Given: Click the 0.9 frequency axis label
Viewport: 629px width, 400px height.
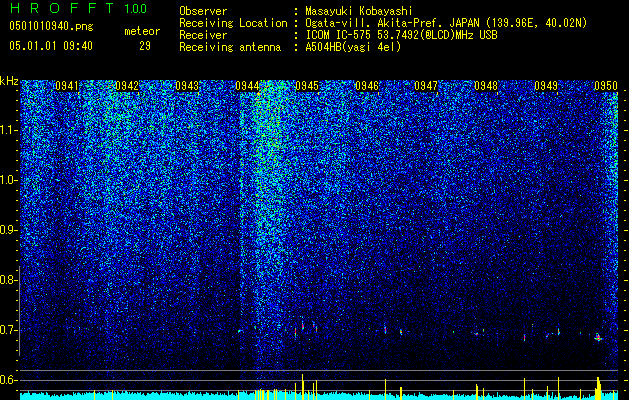Looking at the screenshot, I should pos(8,230).
